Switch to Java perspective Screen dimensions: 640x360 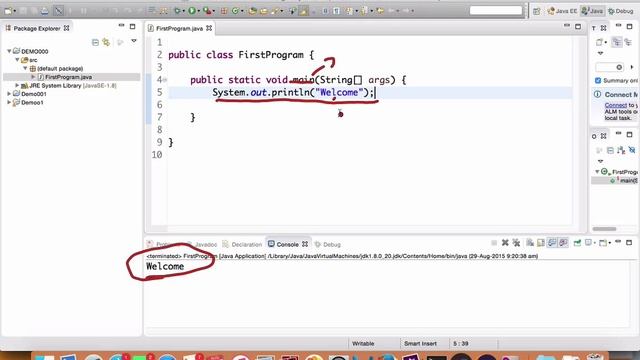tap(592, 11)
